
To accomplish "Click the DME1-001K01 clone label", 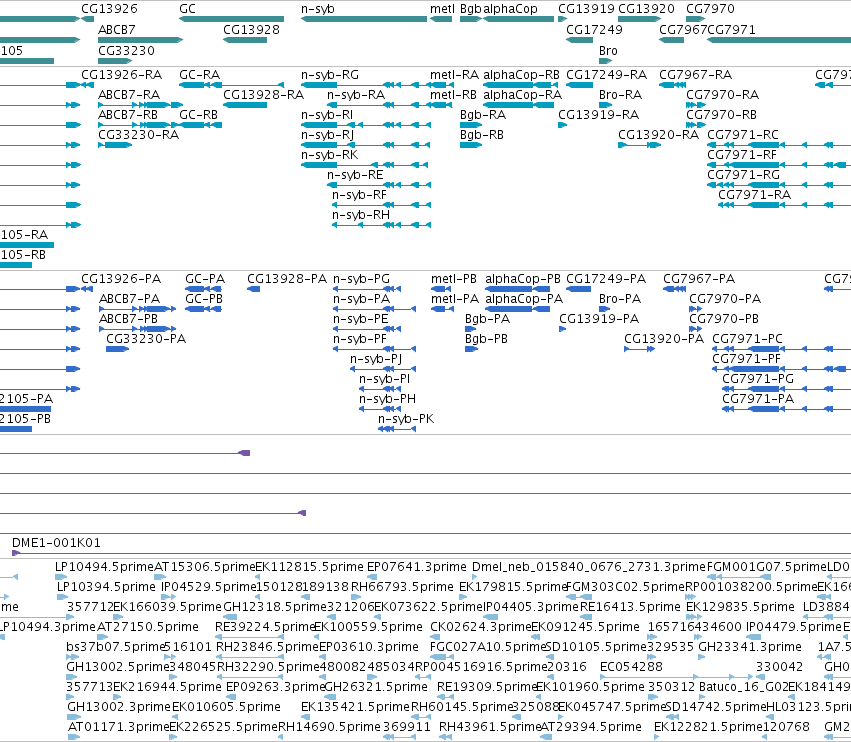I will pyautogui.click(x=56, y=543).
